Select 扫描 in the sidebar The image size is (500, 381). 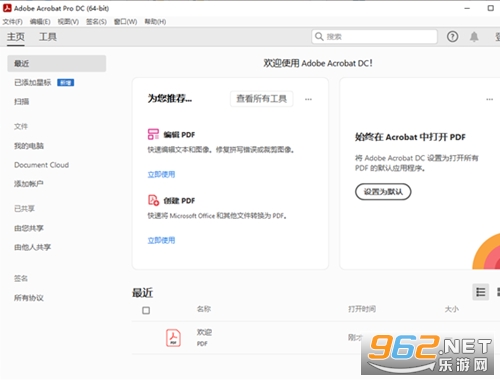22,101
